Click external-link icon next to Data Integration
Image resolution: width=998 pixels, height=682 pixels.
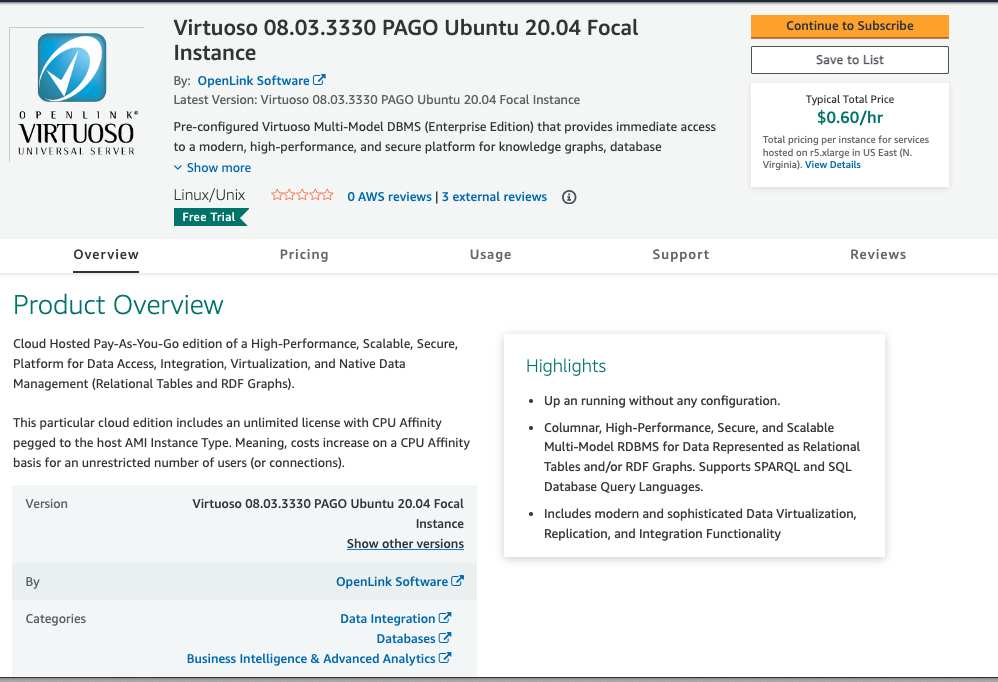(x=445, y=618)
